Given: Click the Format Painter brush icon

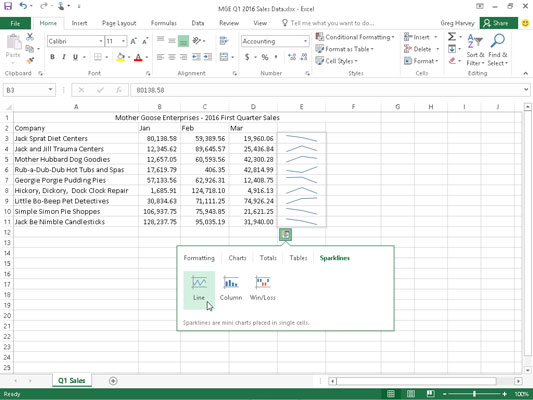Looking at the screenshot, I should pyautogui.click(x=30, y=61).
